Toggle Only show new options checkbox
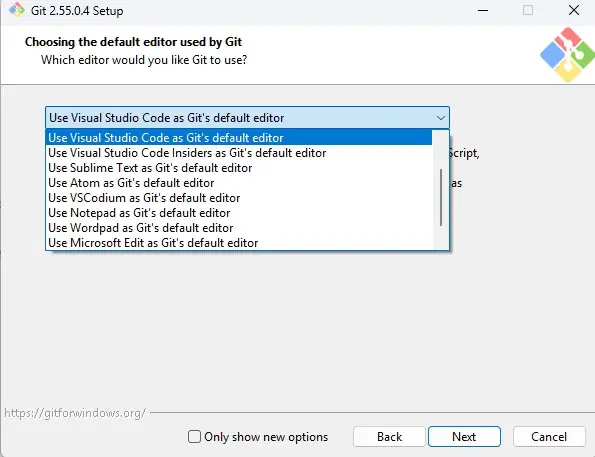Screen dimensions: 595x457 [194, 437]
